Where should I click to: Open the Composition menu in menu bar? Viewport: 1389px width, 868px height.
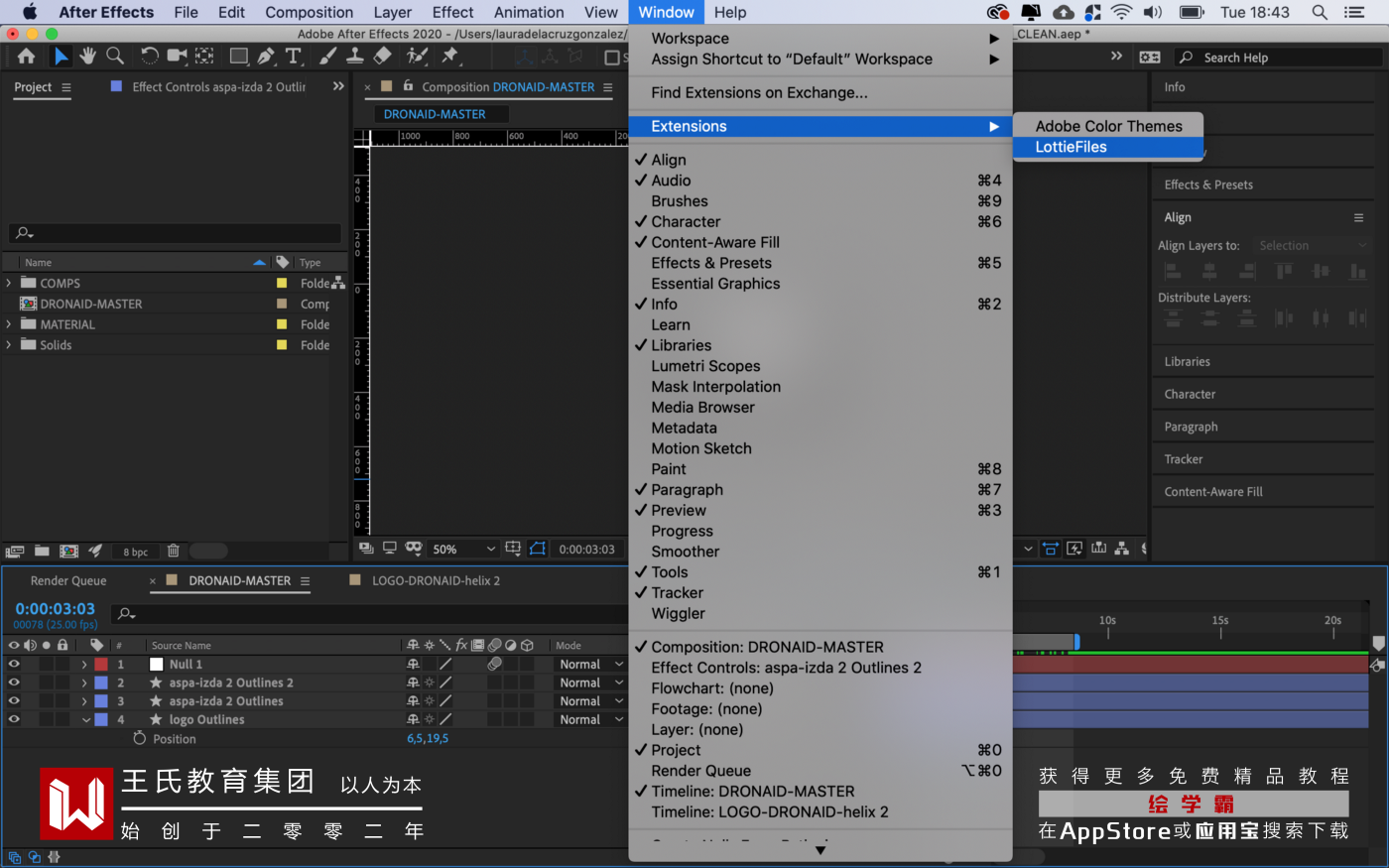(x=309, y=12)
